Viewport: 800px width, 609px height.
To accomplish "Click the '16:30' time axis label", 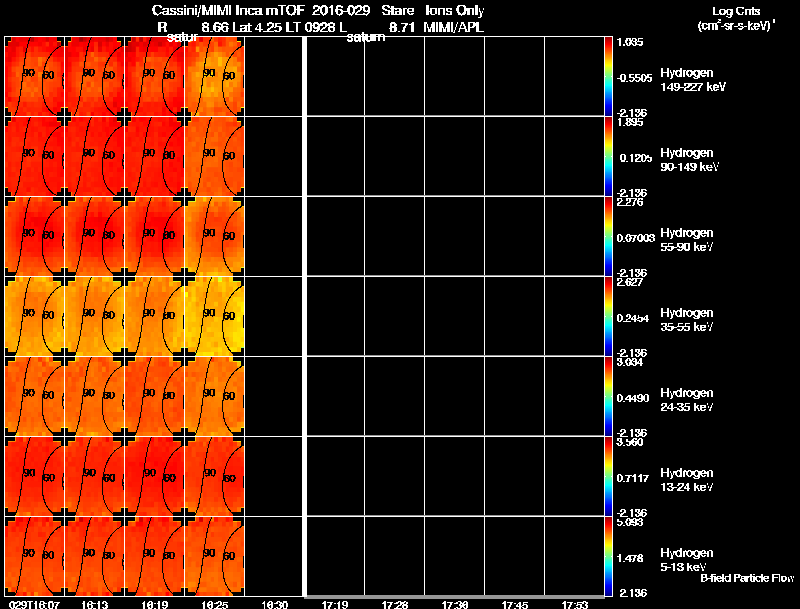I will [x=274, y=604].
